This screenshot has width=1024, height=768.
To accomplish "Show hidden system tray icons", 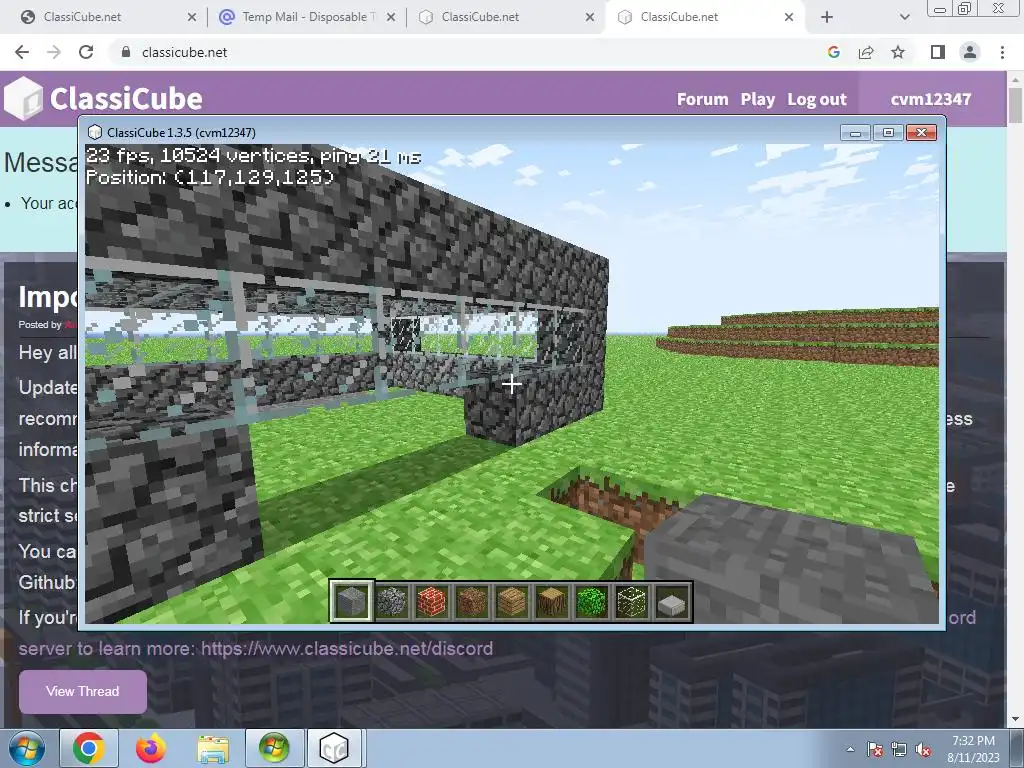I will pos(850,750).
